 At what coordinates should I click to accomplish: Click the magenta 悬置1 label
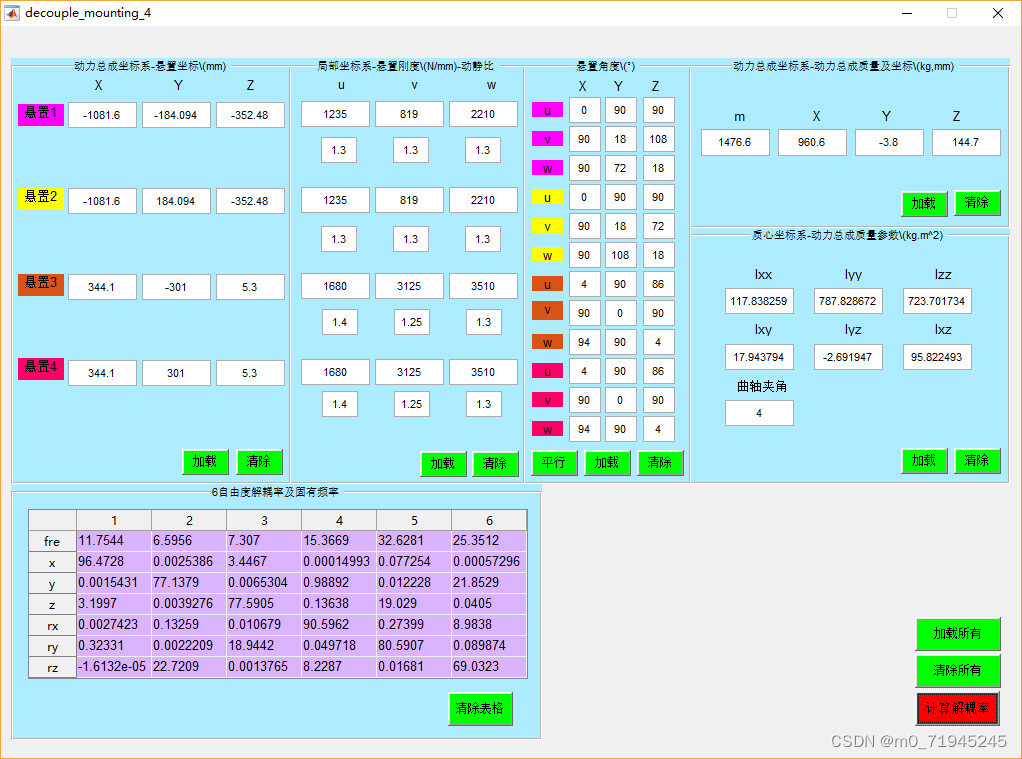(x=41, y=114)
